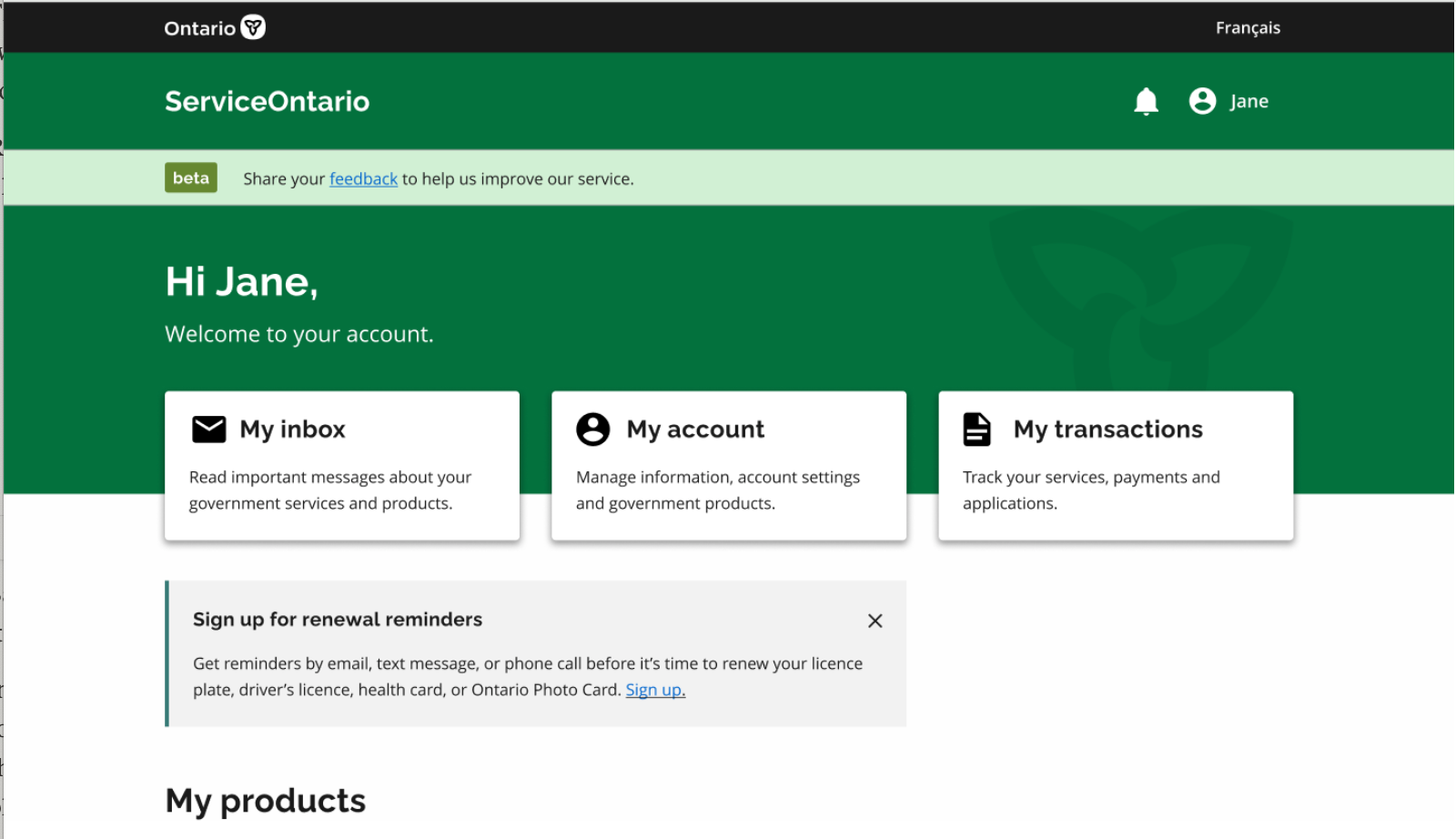
Task: Open the My inbox card heading
Action: click(x=292, y=430)
